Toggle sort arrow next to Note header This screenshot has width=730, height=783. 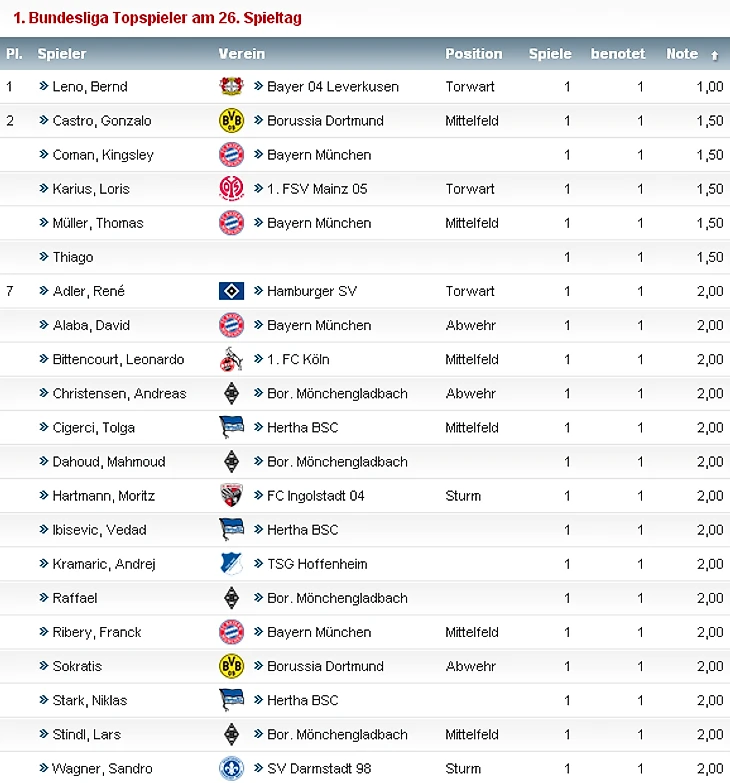point(715,55)
